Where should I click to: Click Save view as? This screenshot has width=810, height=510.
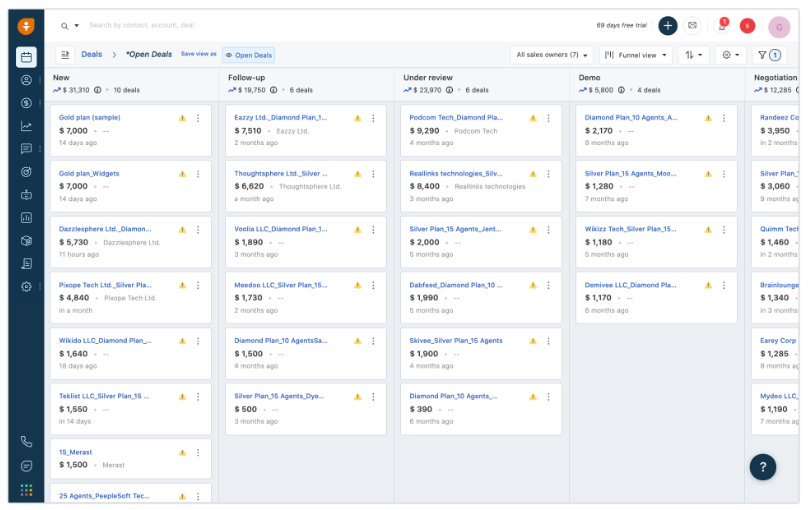click(x=198, y=54)
